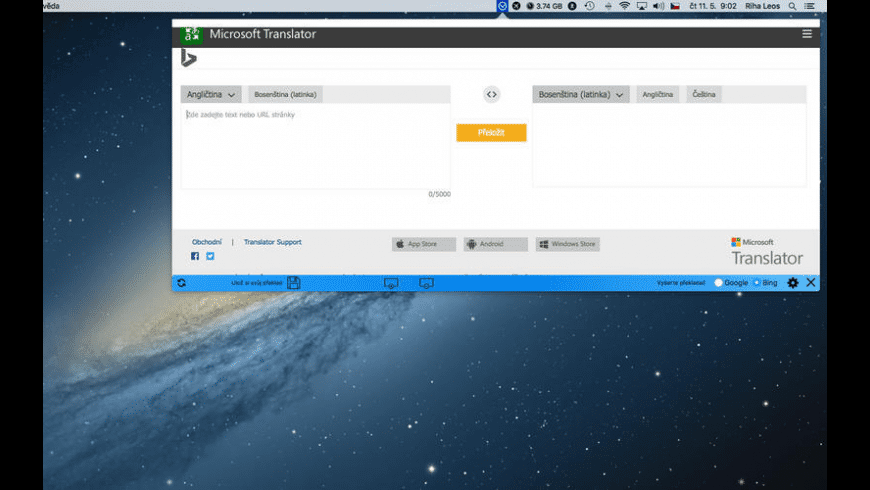Open Time Machine menu bar icon
This screenshot has width=870, height=490.
(590, 6)
